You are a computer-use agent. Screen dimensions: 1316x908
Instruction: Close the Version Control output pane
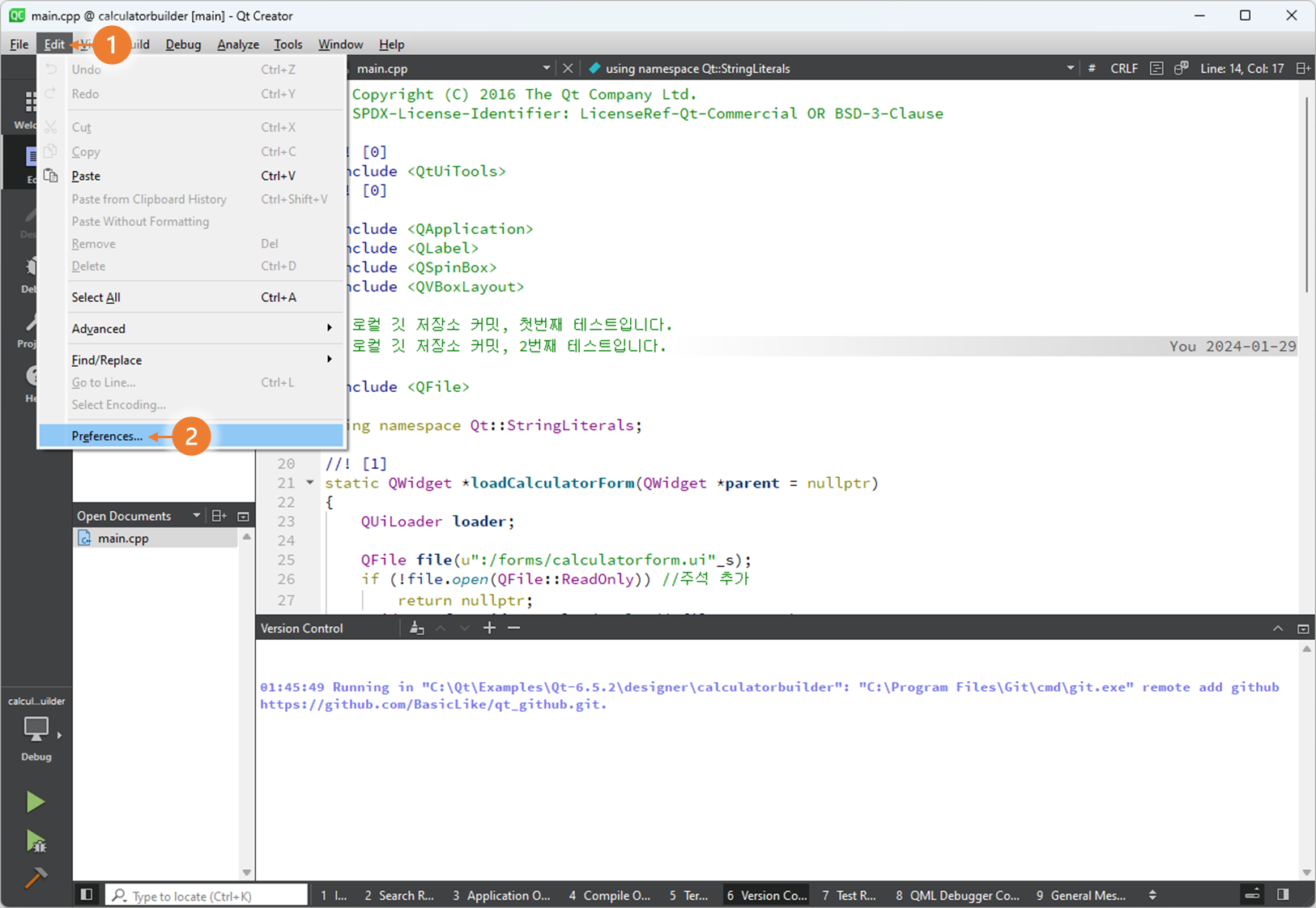[1303, 629]
